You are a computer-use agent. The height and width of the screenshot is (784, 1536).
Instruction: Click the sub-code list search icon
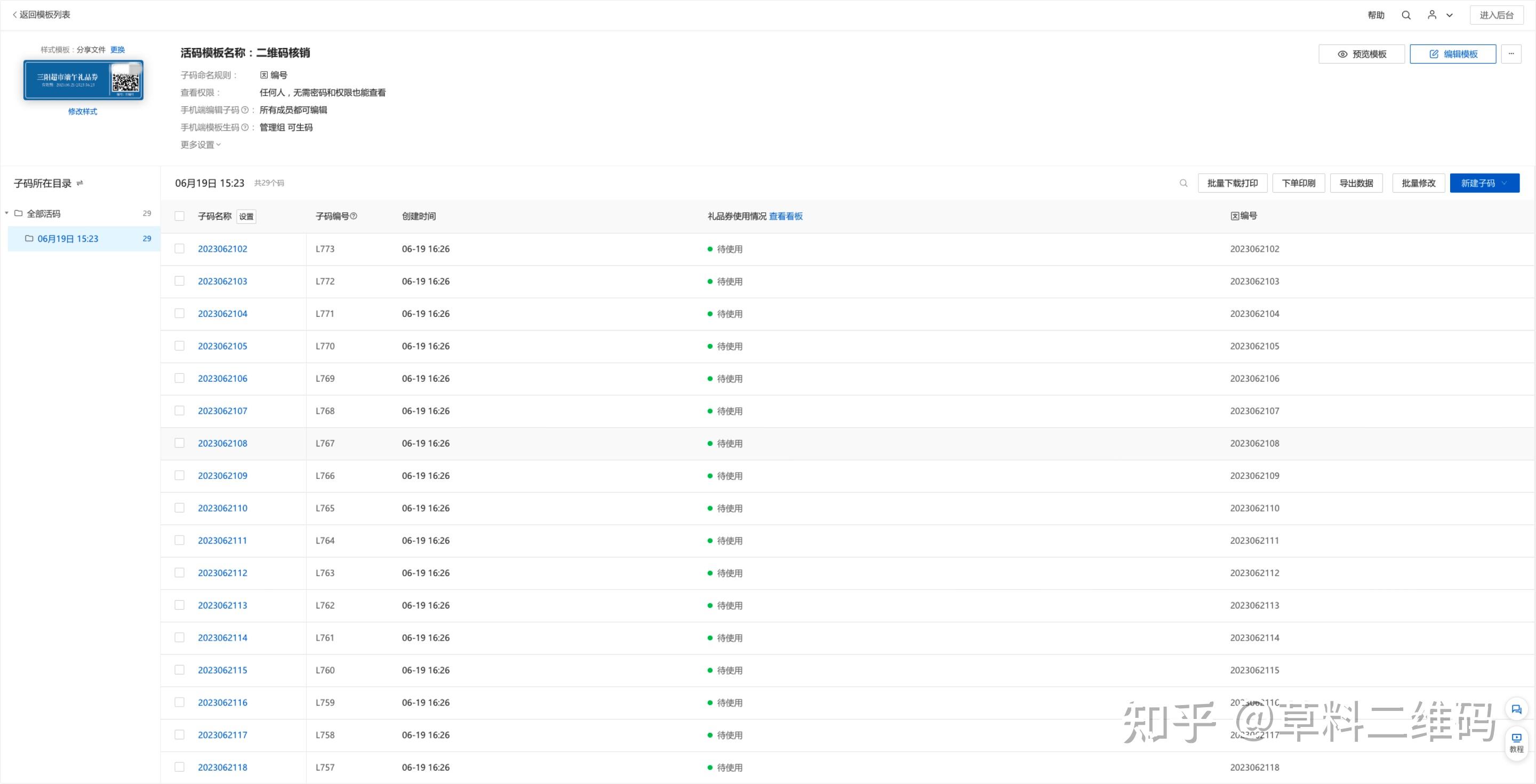tap(1183, 183)
